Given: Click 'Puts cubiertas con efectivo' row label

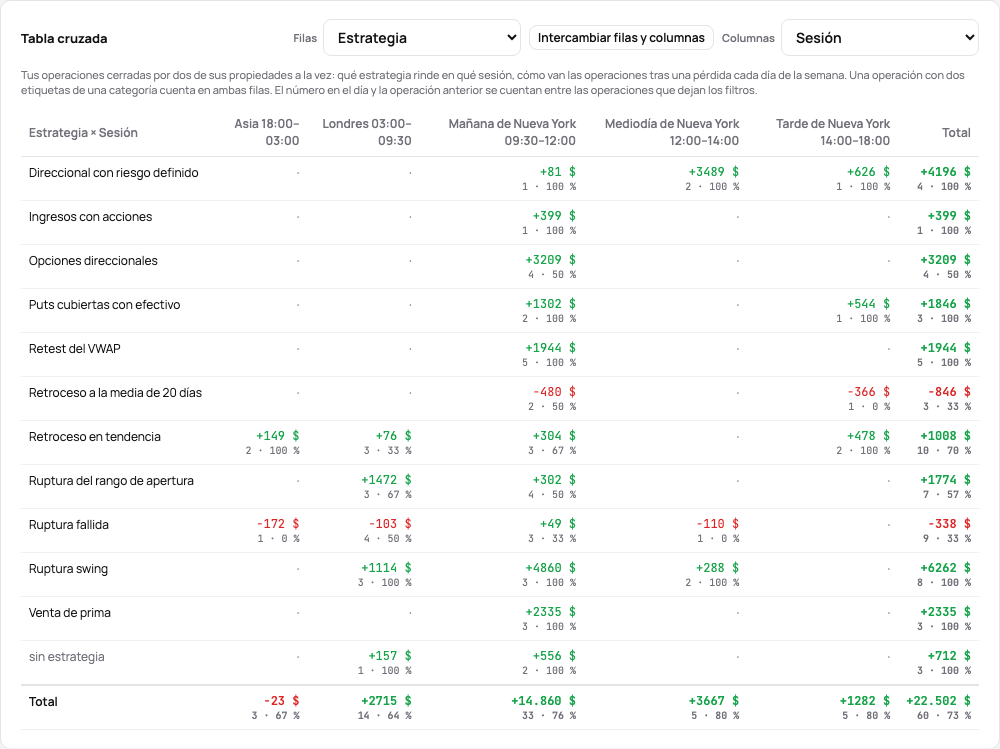Looking at the screenshot, I should coord(105,305).
